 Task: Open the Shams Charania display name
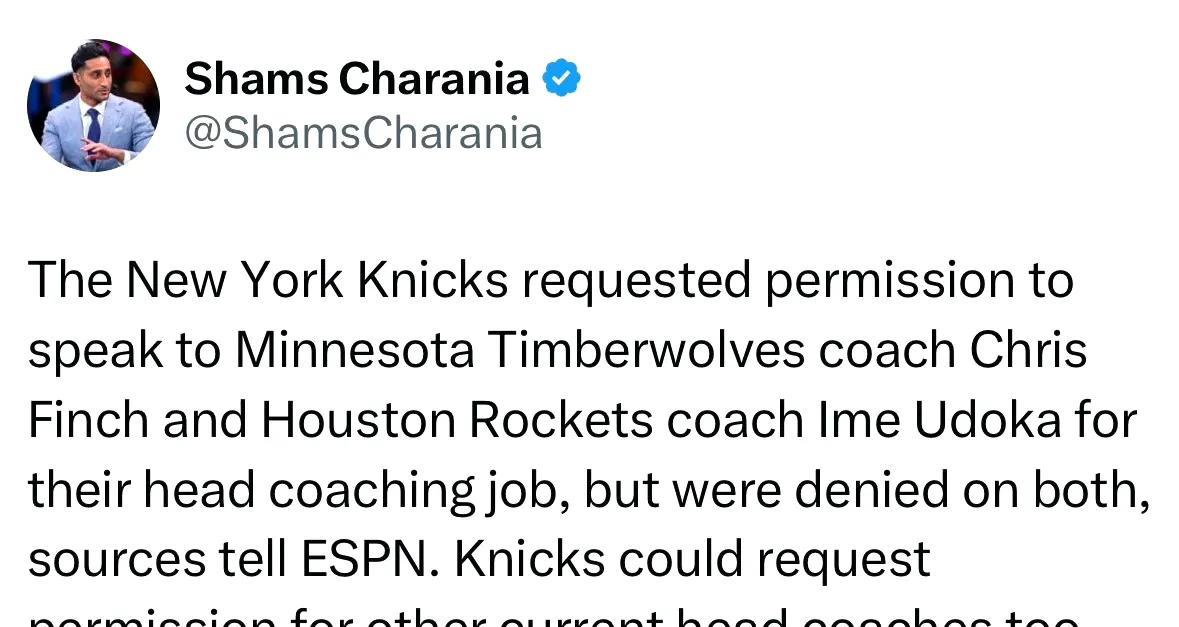coord(356,78)
